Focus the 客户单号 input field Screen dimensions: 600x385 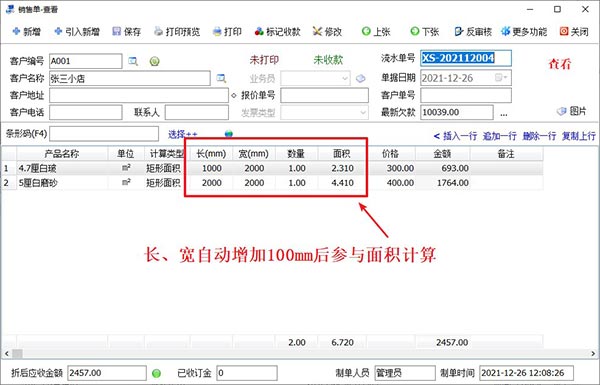(466, 95)
